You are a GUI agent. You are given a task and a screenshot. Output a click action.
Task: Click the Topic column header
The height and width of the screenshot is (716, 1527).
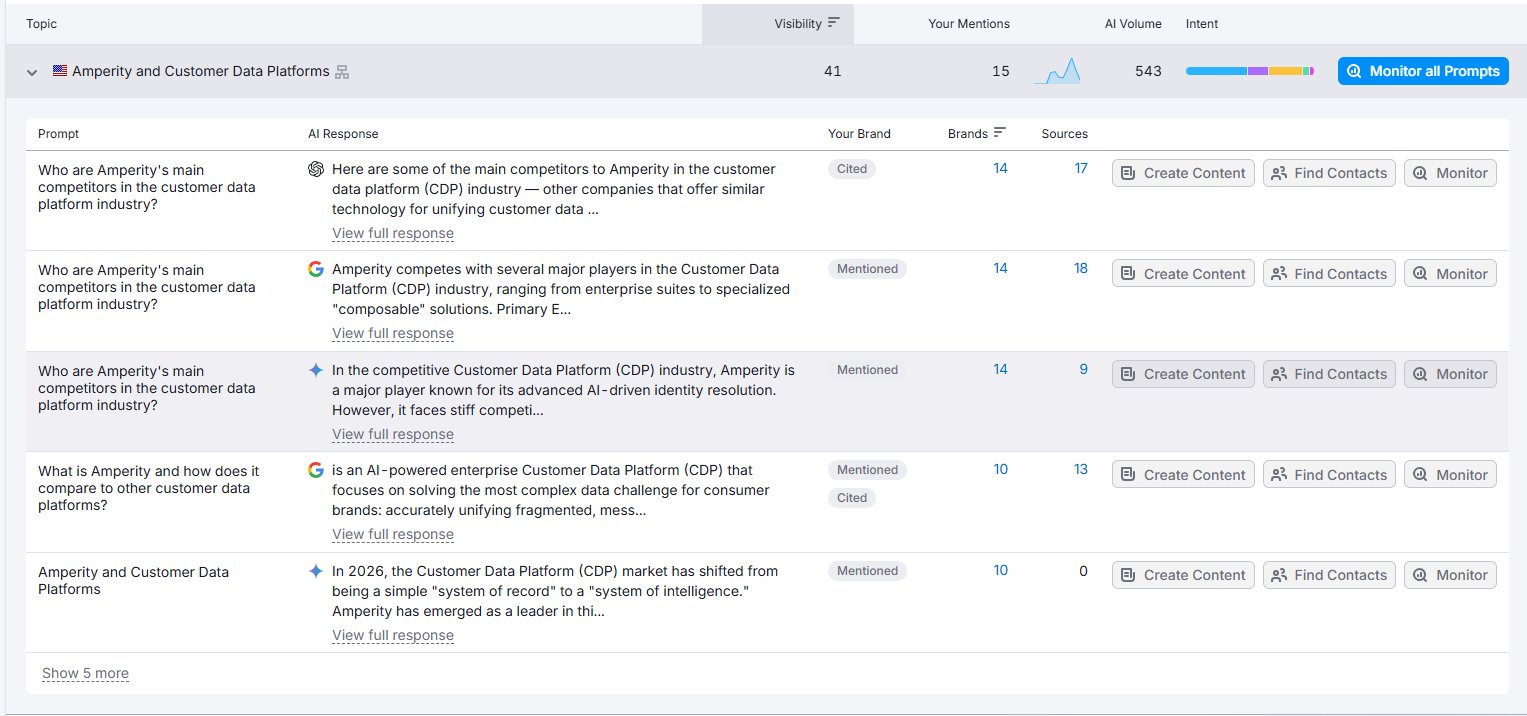pyautogui.click(x=41, y=23)
